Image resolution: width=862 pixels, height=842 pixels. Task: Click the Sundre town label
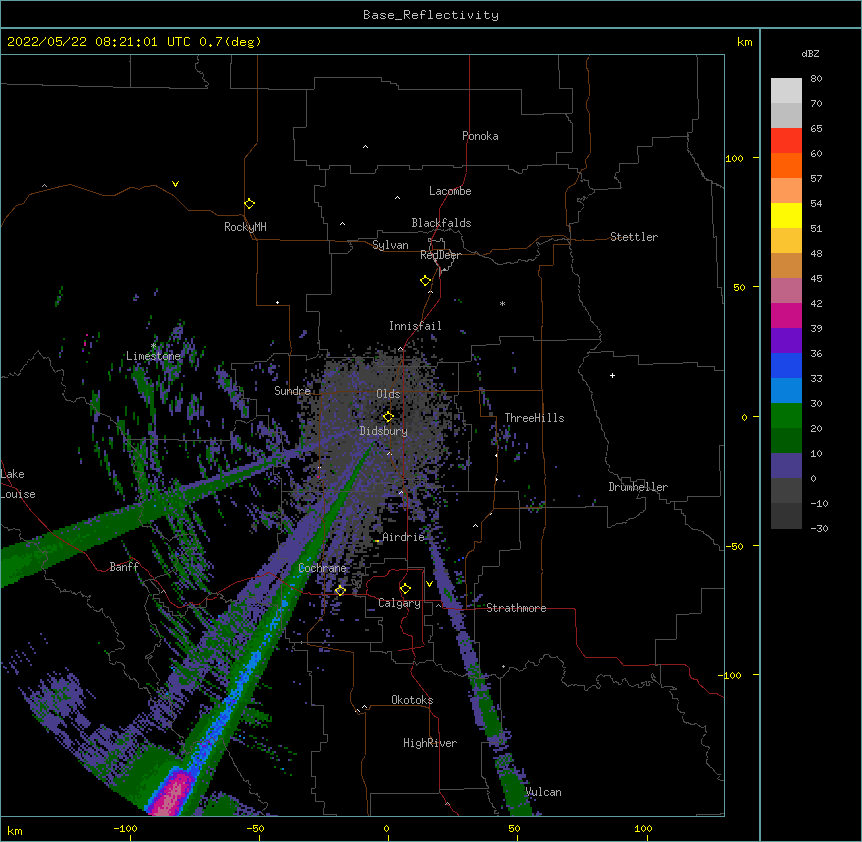tap(292, 391)
